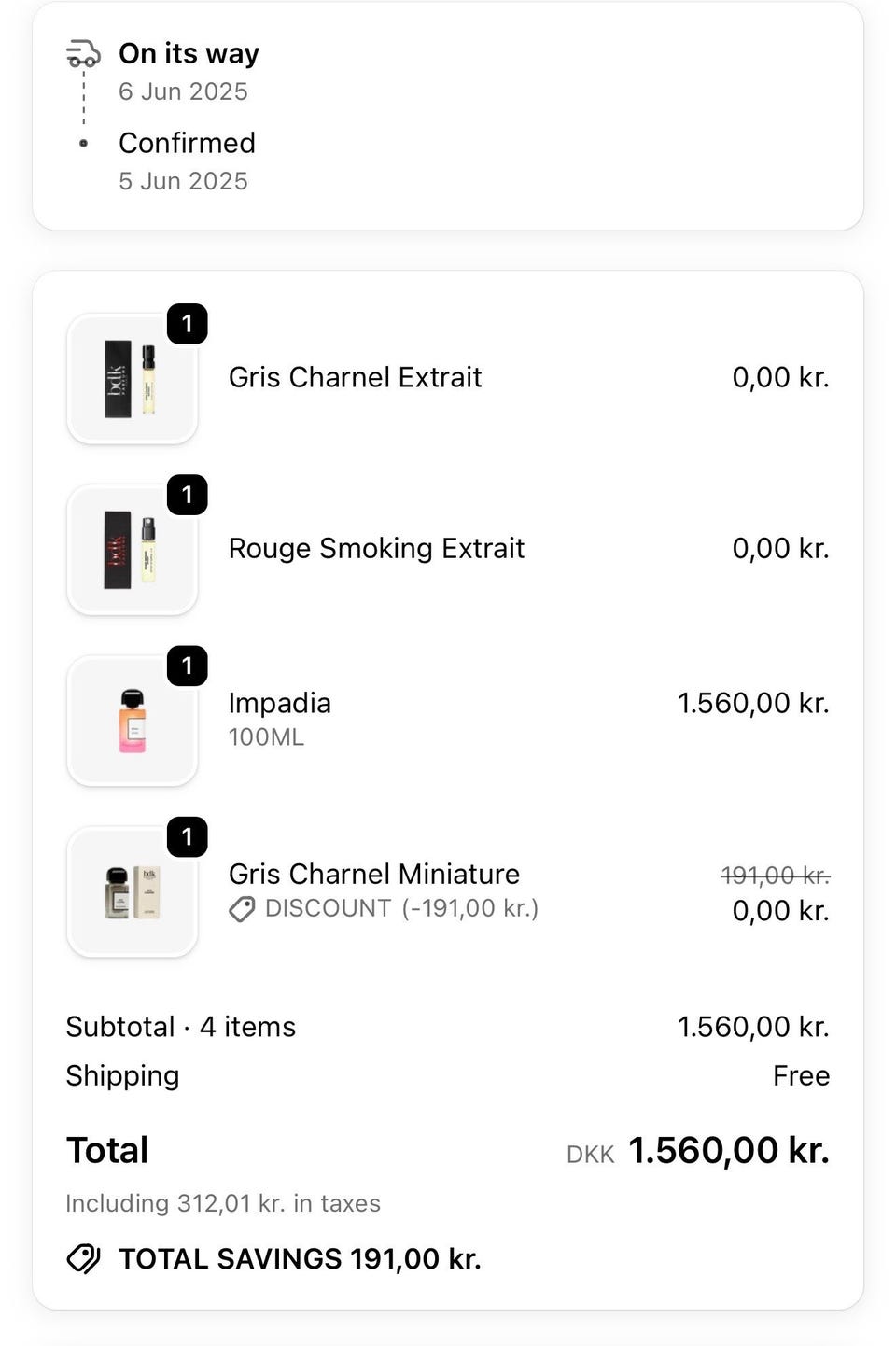Open the Rouge Smoking Extrait product thumbnail
Image resolution: width=896 pixels, height=1346 pixels.
point(132,550)
